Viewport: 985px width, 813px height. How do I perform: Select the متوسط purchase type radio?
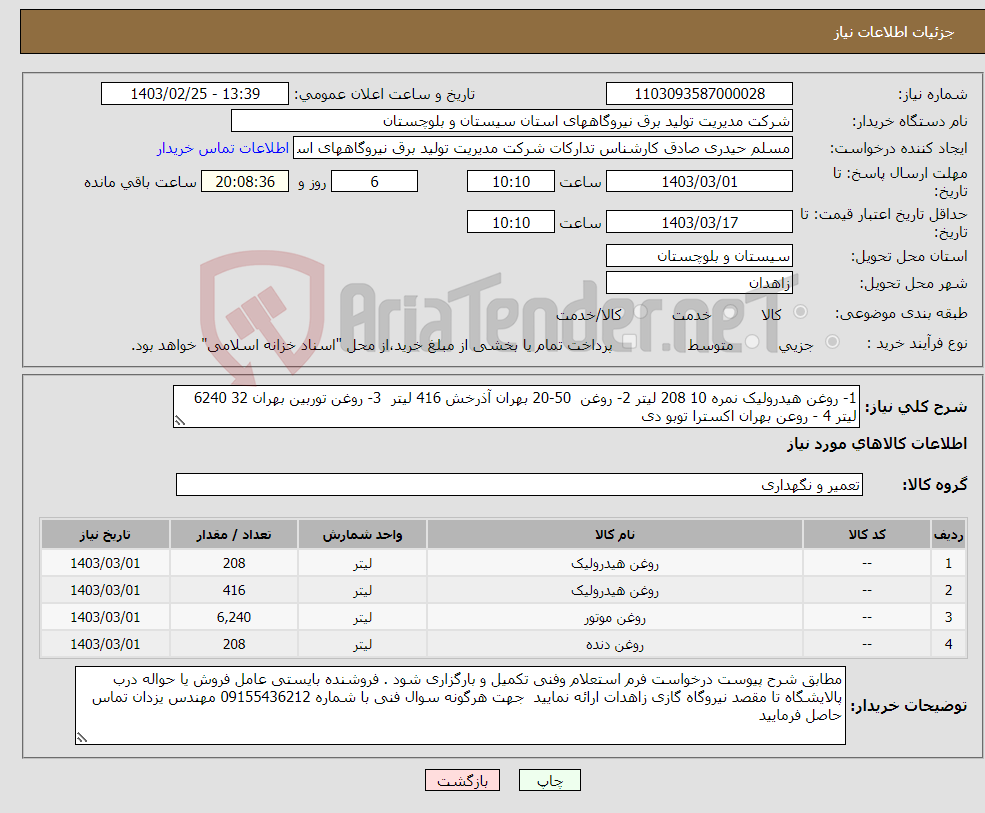[751, 342]
